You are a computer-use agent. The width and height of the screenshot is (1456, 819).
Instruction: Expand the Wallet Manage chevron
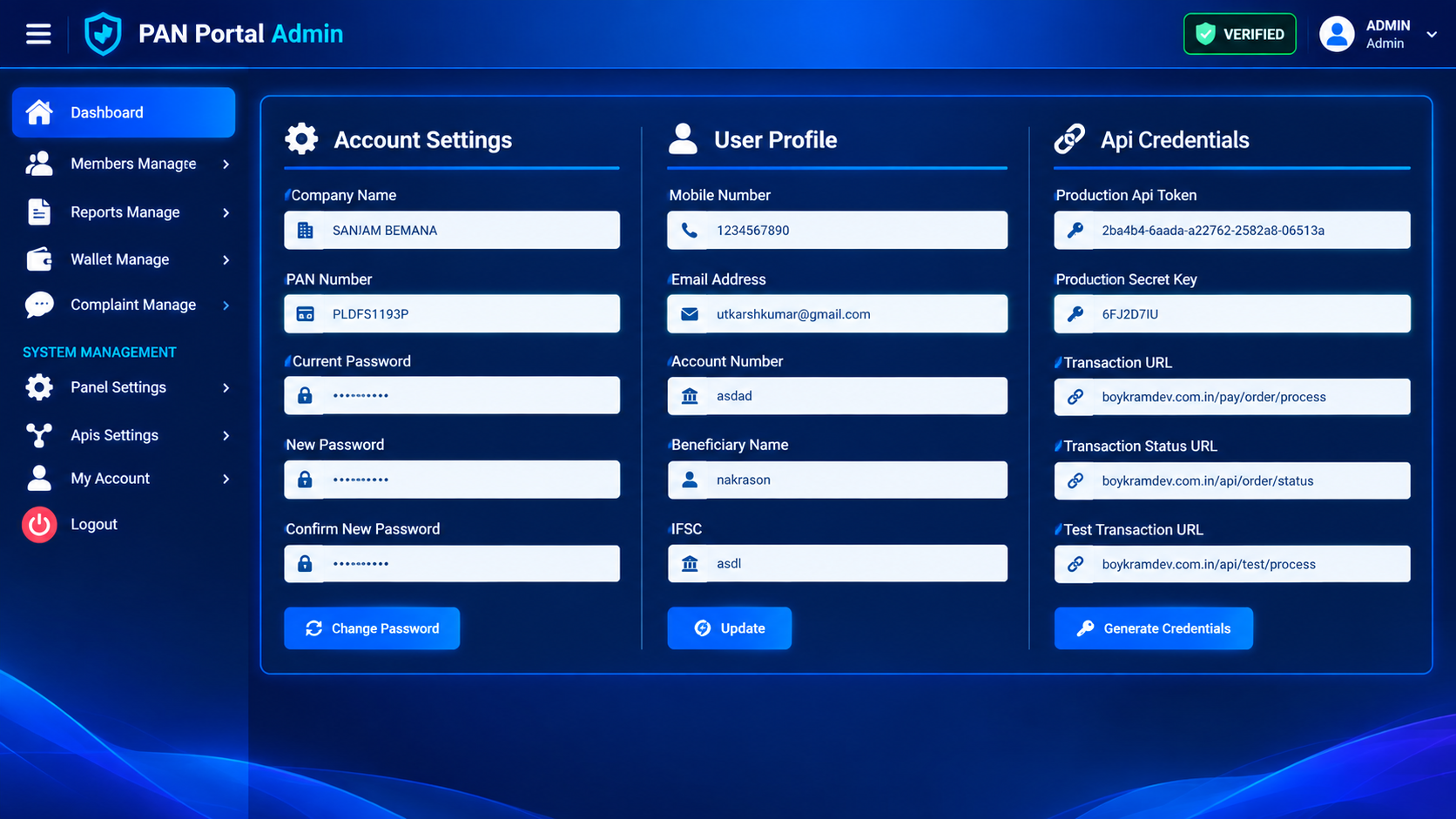click(x=226, y=259)
